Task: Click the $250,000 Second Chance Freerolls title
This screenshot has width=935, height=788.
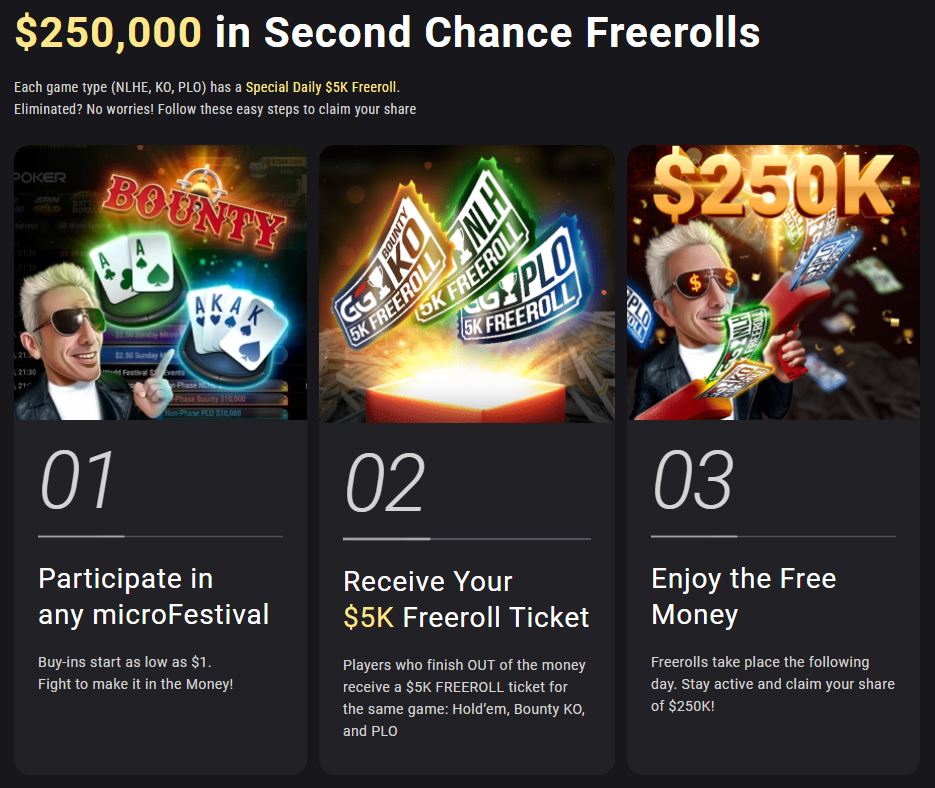Action: pyautogui.click(x=387, y=32)
